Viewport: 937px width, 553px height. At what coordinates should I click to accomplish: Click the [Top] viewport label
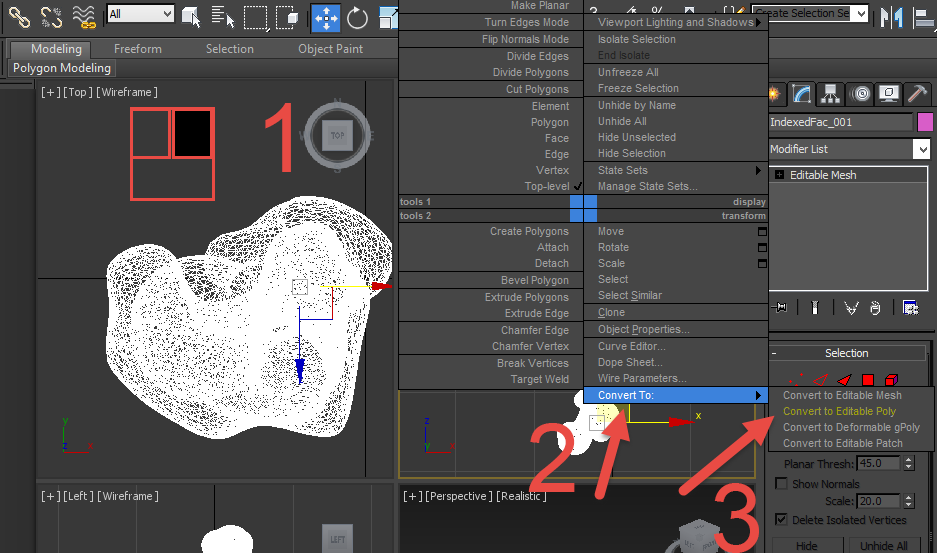pyautogui.click(x=78, y=92)
